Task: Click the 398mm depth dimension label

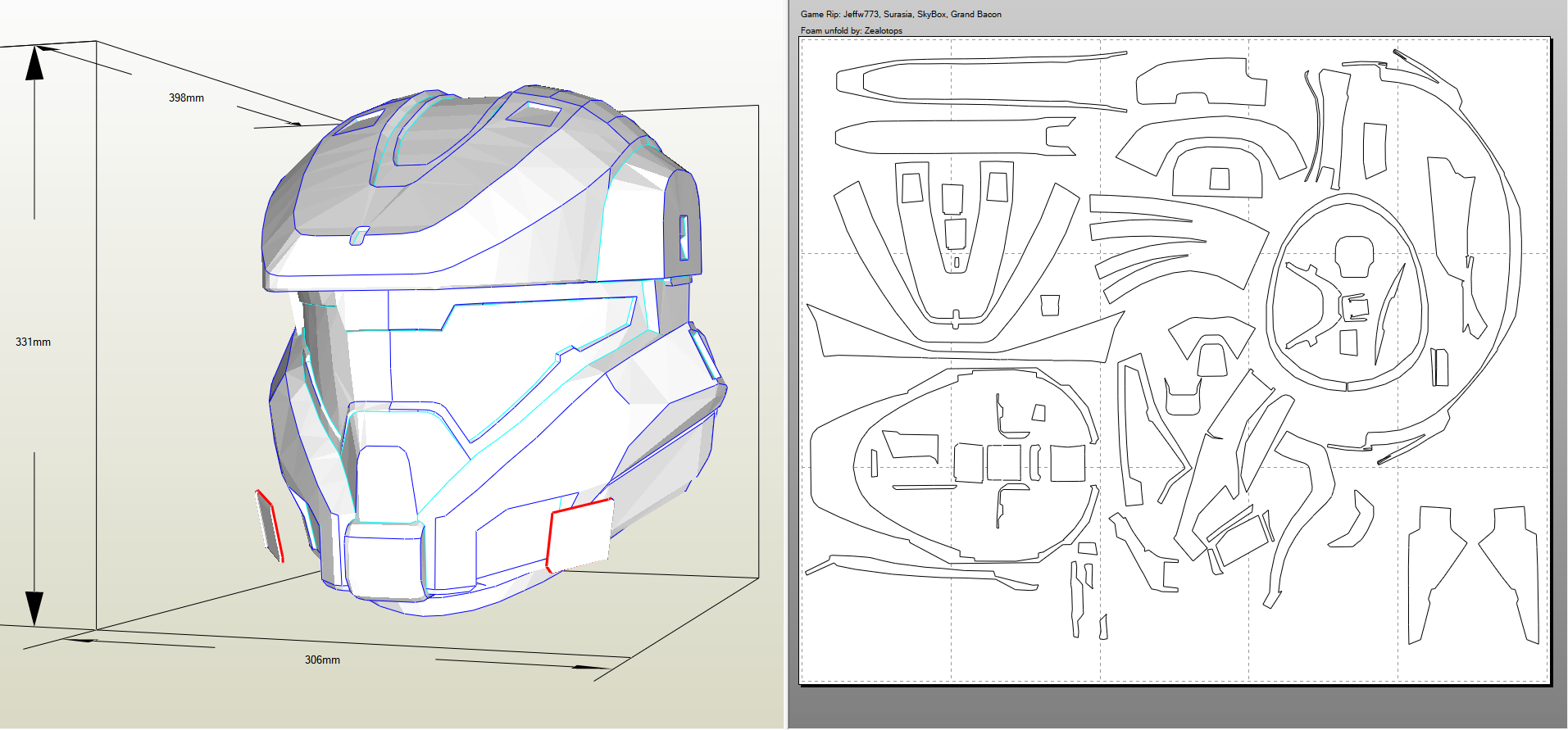Action: click(x=186, y=97)
